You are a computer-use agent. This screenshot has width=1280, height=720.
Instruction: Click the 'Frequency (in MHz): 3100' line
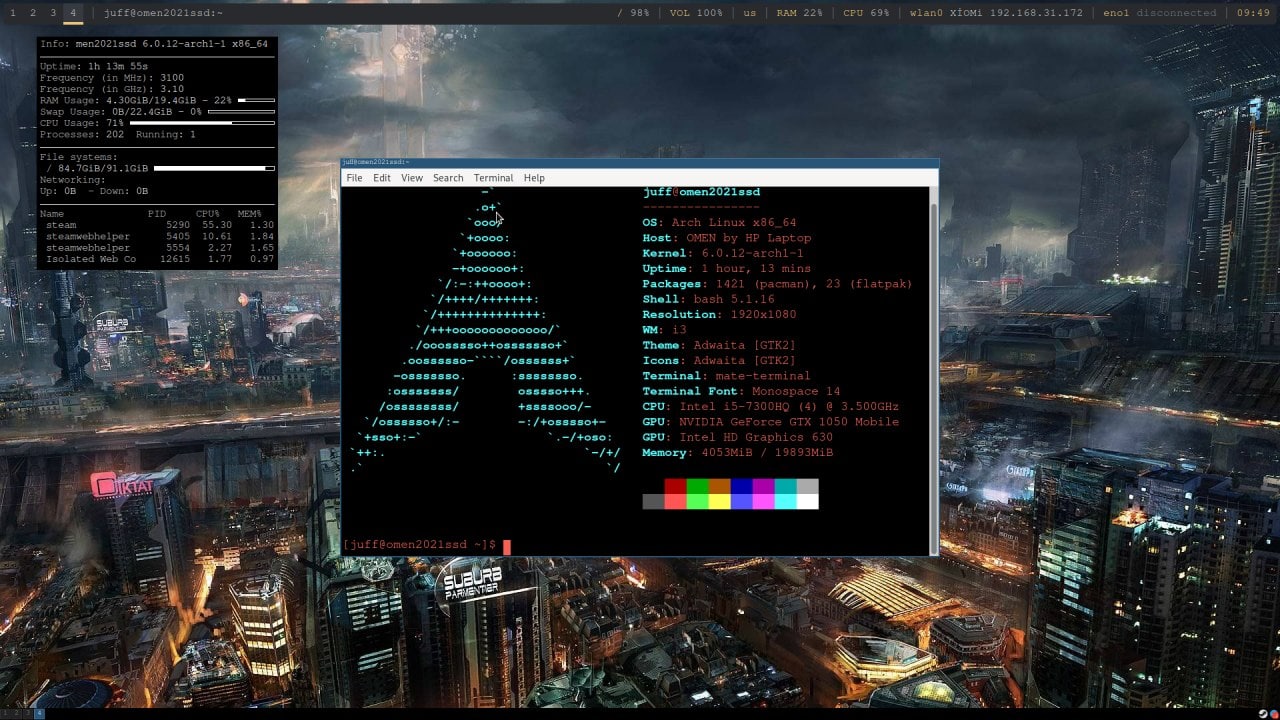point(112,78)
